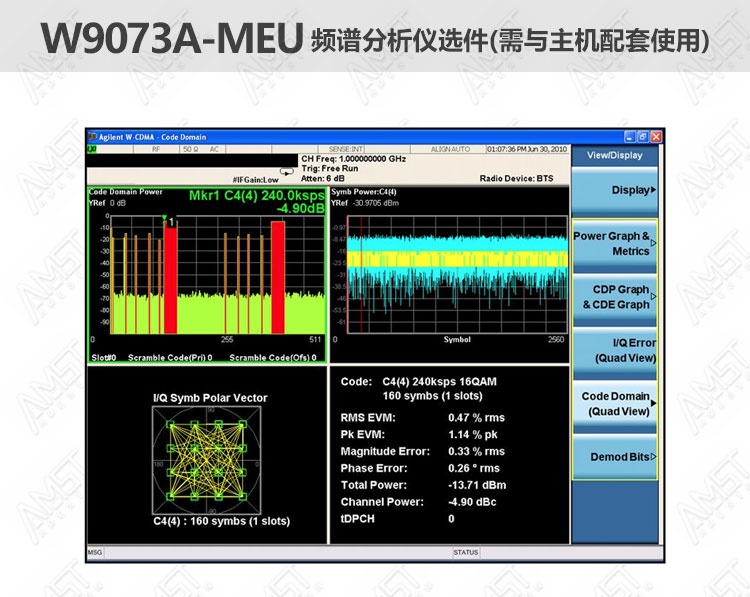Expand arrow on Code Domain softkey
The width and height of the screenshot is (750, 597).
[653, 403]
